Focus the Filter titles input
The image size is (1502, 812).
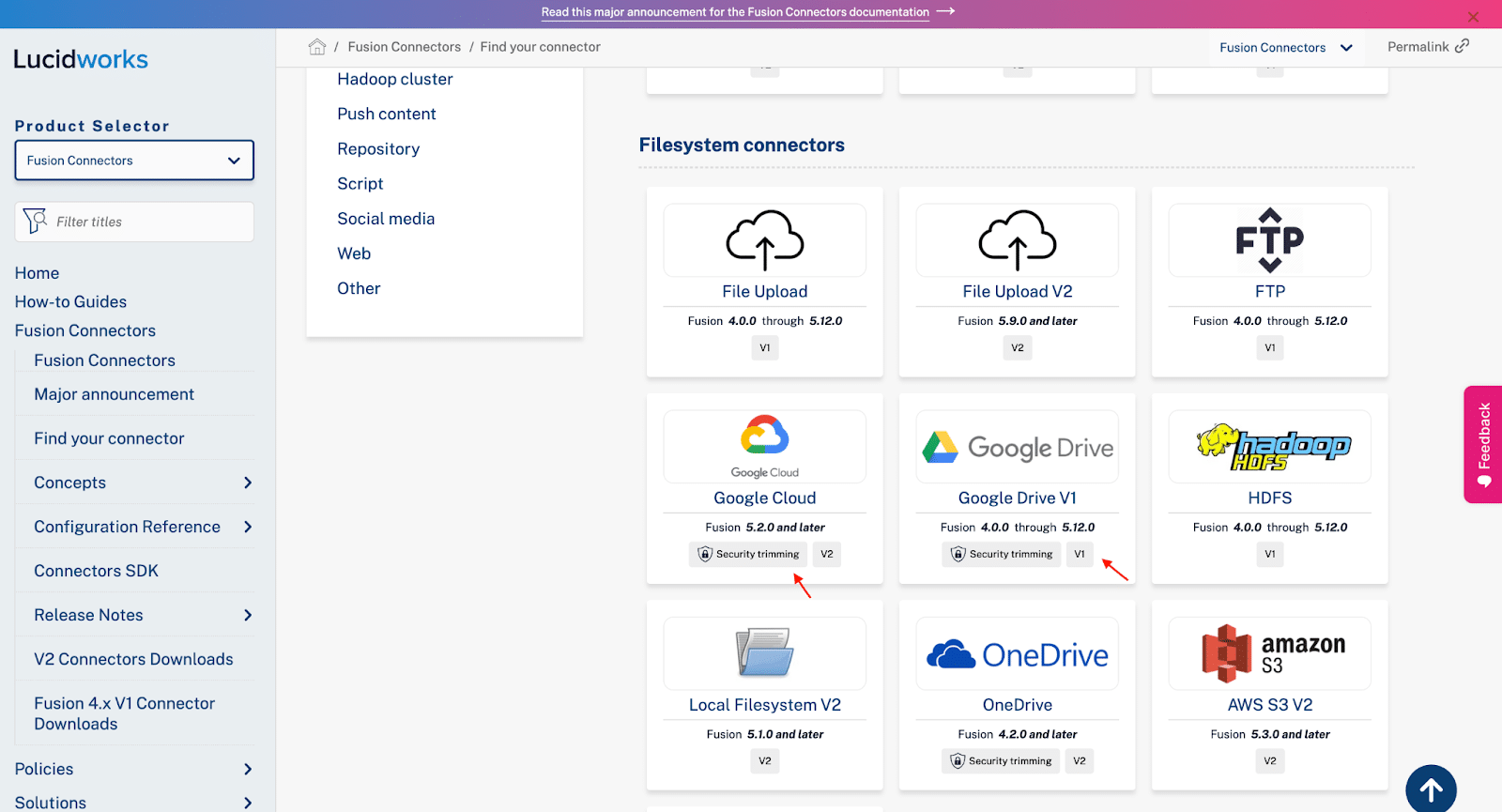tap(134, 222)
